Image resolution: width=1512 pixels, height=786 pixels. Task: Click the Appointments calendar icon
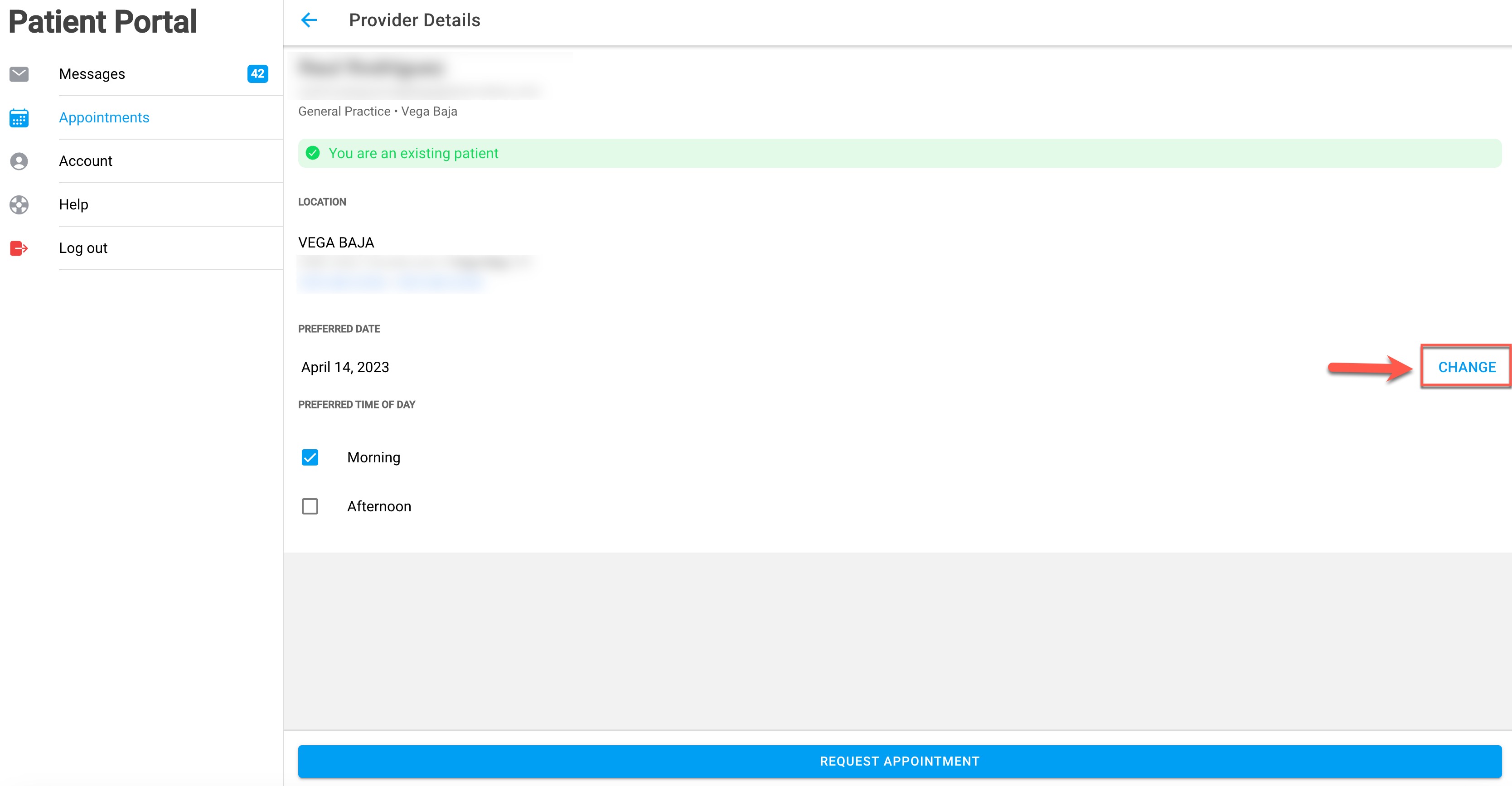point(19,118)
